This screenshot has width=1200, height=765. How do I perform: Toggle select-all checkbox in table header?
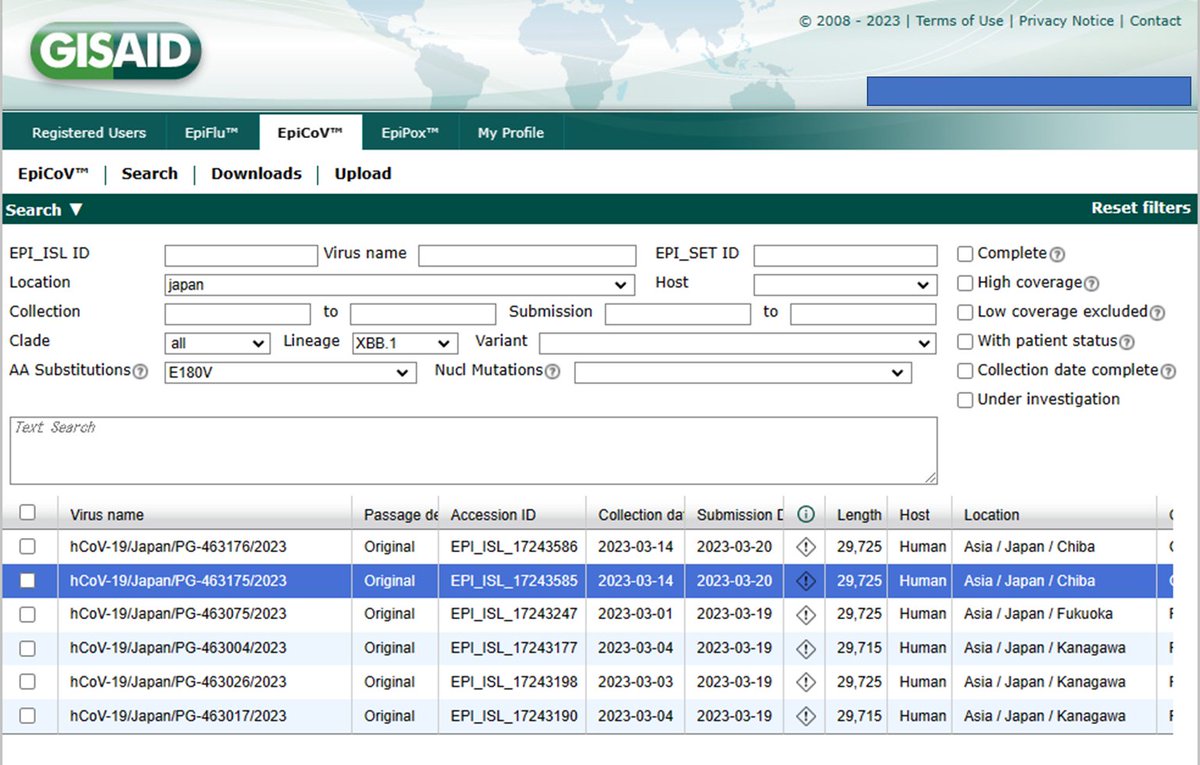(x=28, y=512)
